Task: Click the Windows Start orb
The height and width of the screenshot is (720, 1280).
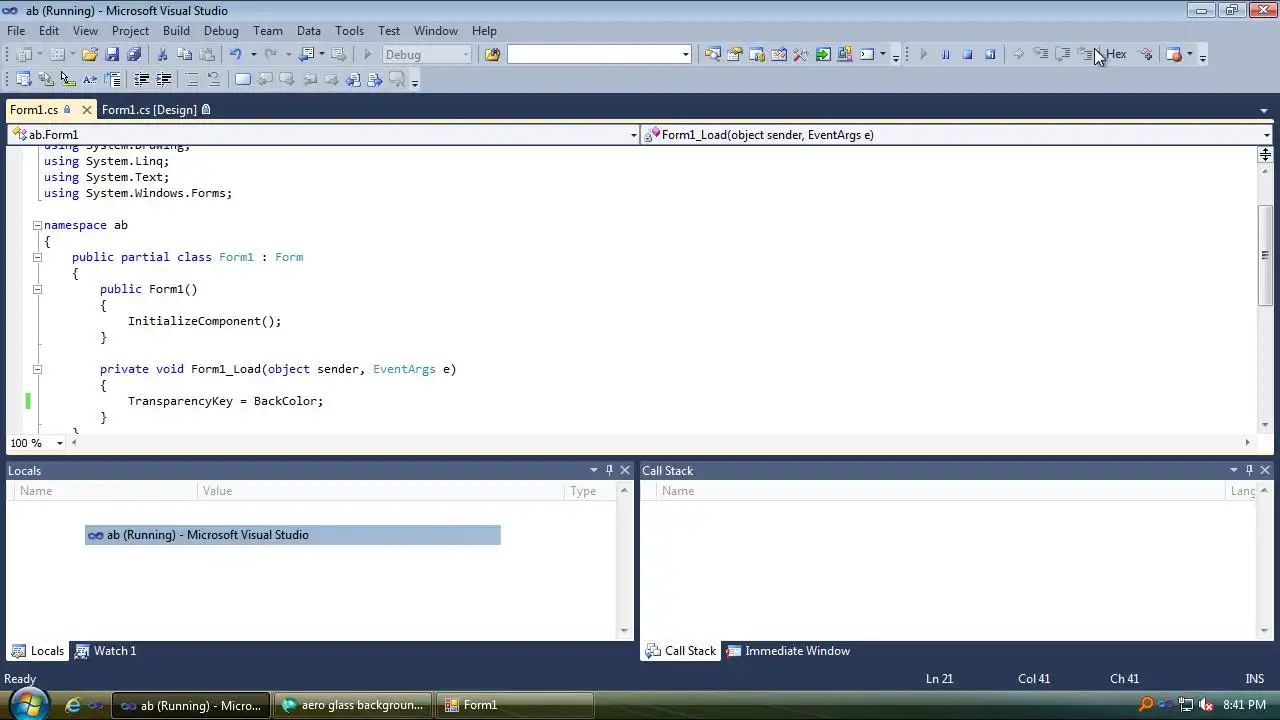Action: coord(28,704)
